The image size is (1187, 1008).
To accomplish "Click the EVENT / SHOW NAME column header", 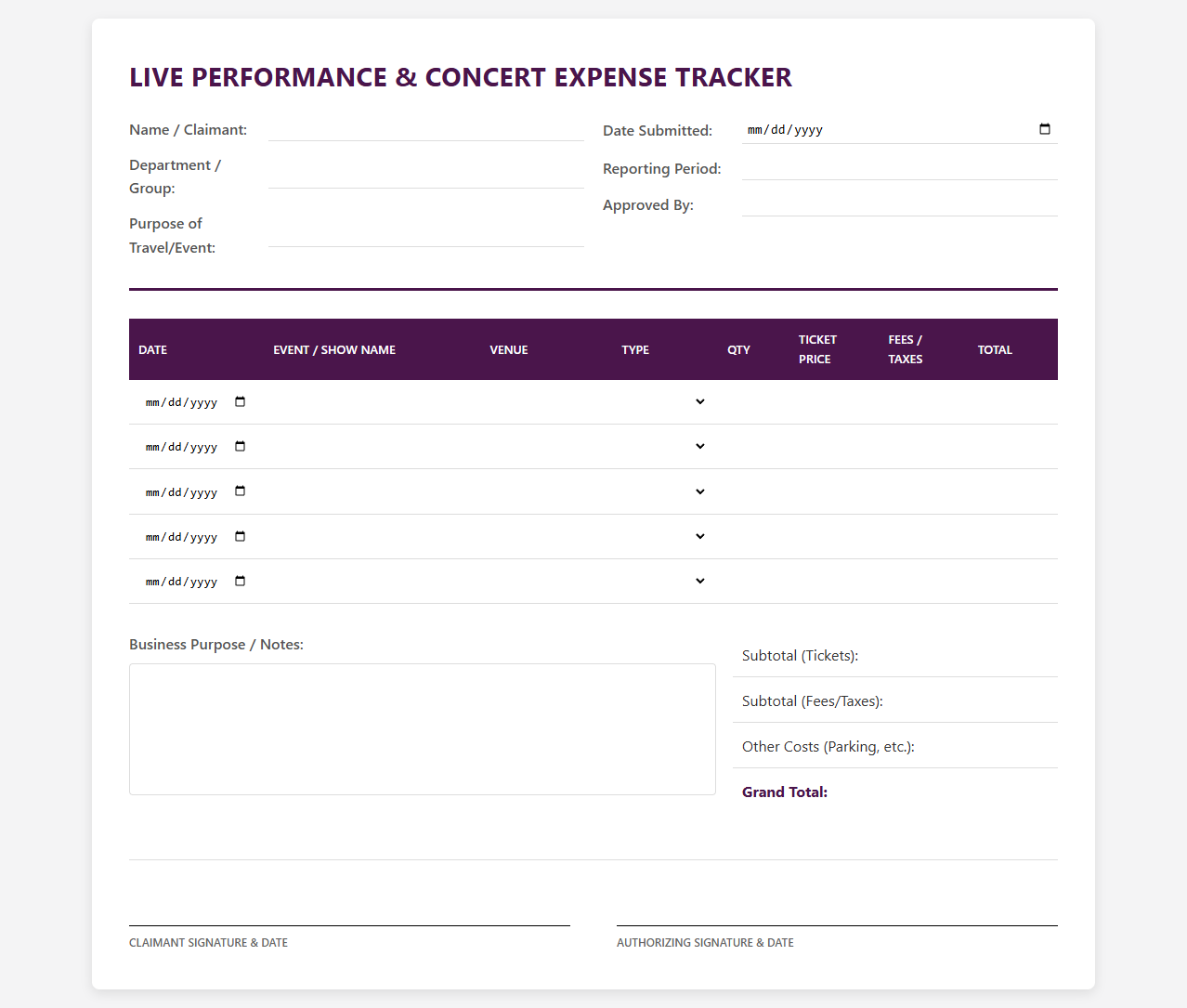I will (334, 350).
